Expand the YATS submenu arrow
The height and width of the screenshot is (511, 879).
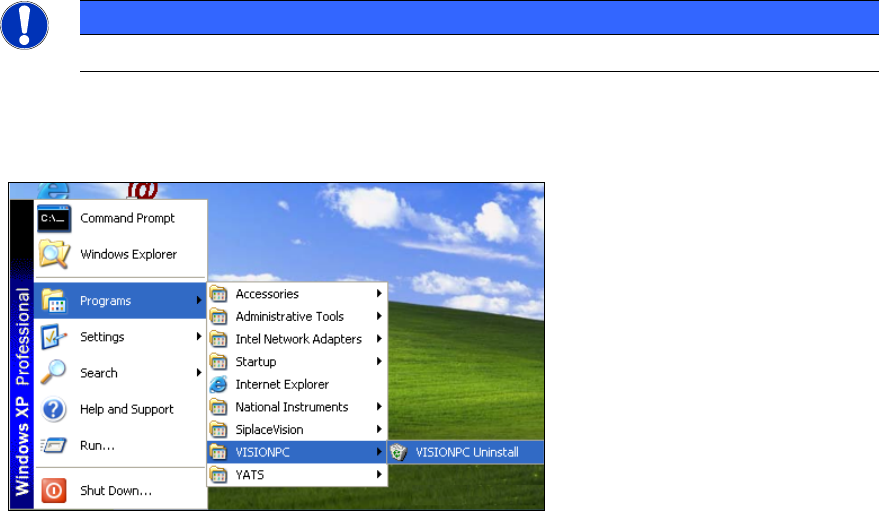(x=379, y=475)
